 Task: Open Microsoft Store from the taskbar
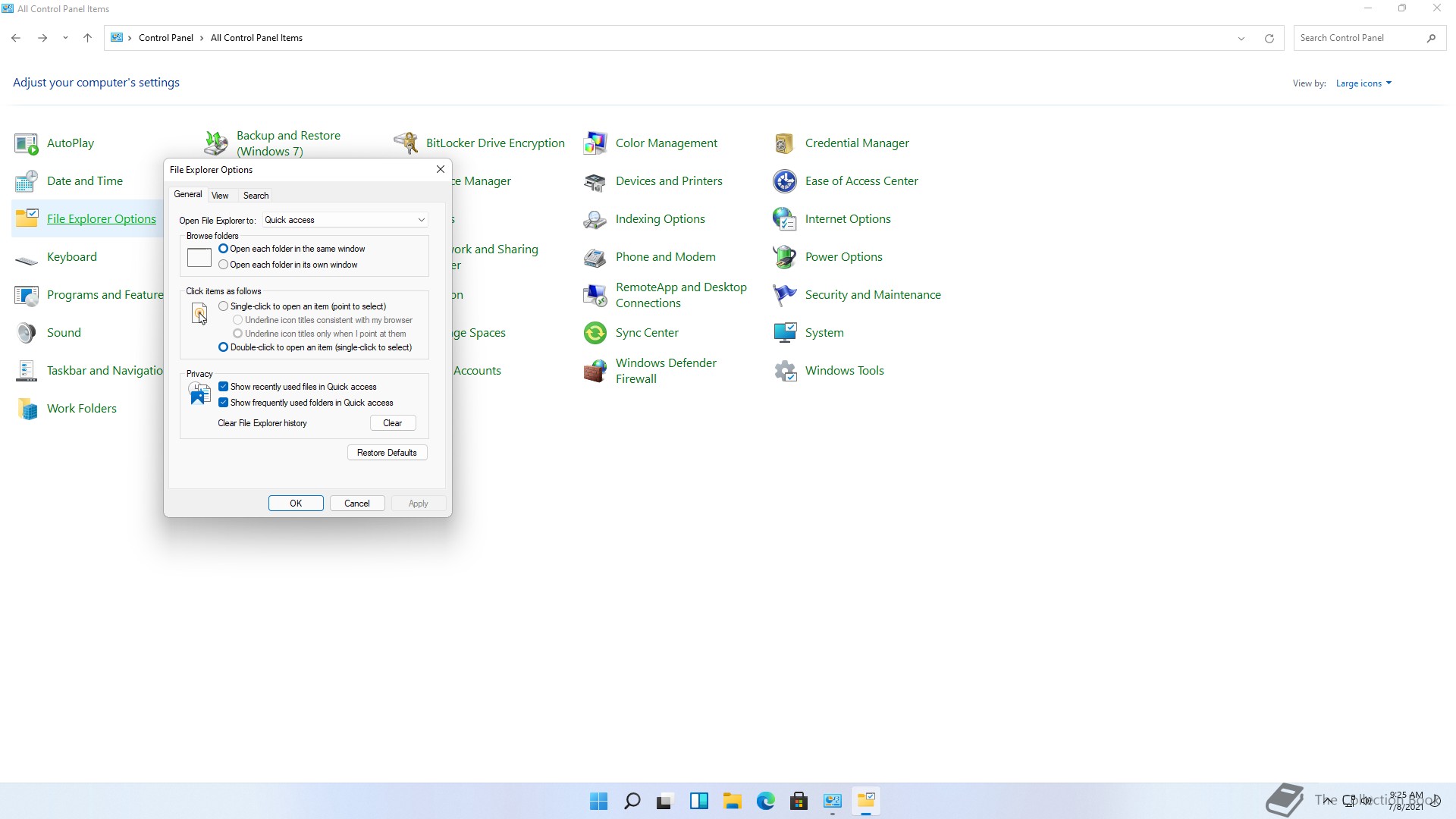799,801
